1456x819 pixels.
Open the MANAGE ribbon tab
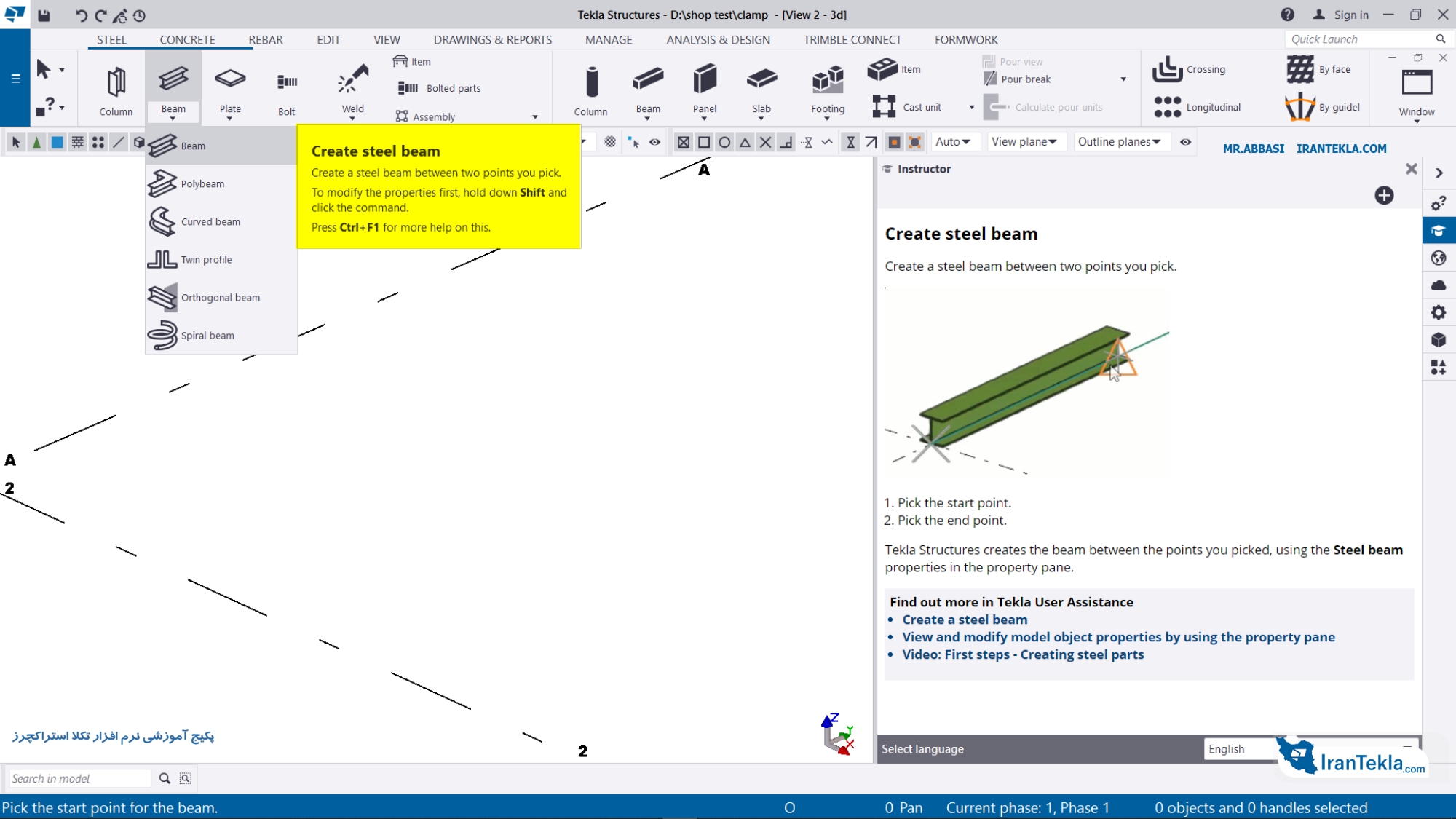click(x=609, y=40)
